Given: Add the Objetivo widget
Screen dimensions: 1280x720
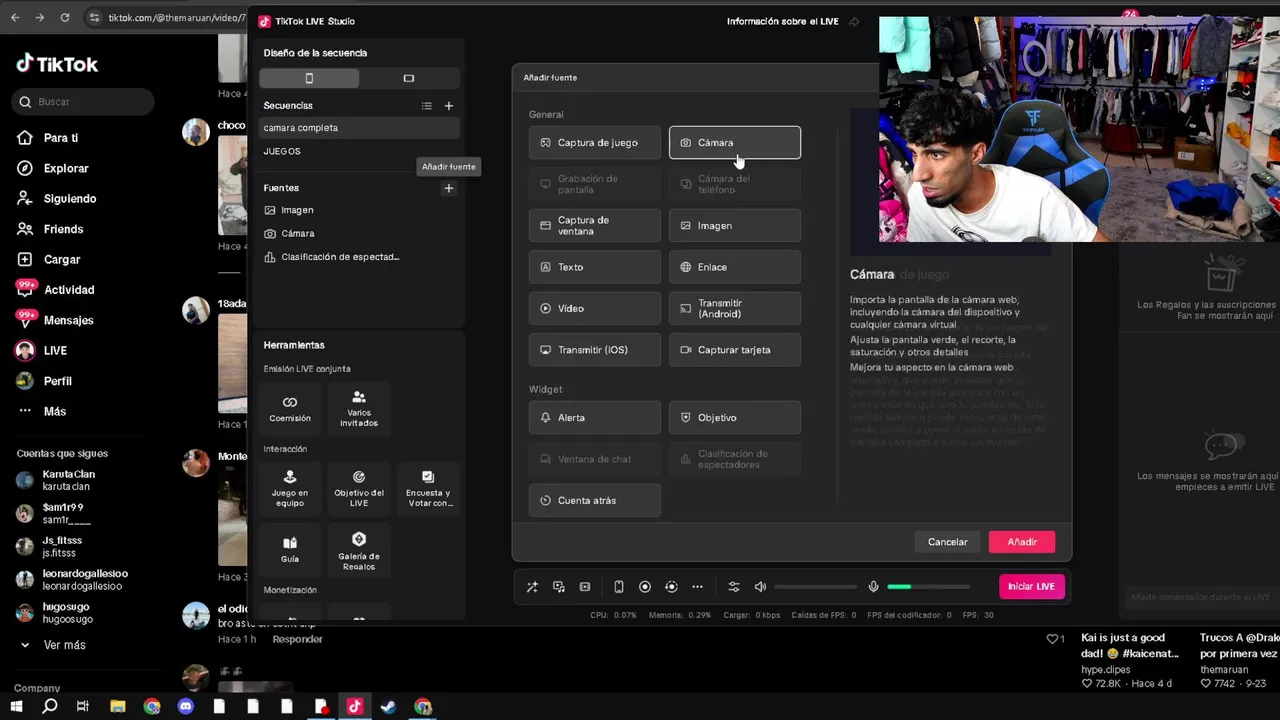Looking at the screenshot, I should [x=735, y=418].
